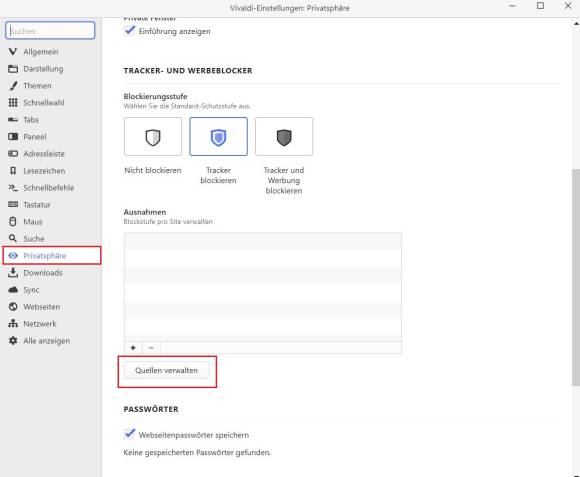
Task: Click the Blockierungsstufe label
Action: [155, 96]
